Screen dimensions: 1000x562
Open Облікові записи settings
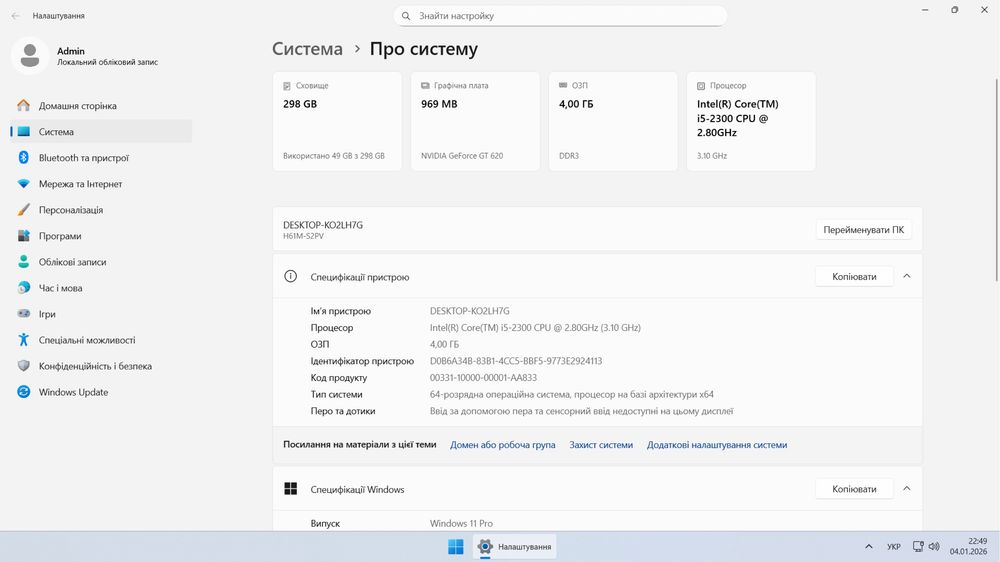pos(101,262)
